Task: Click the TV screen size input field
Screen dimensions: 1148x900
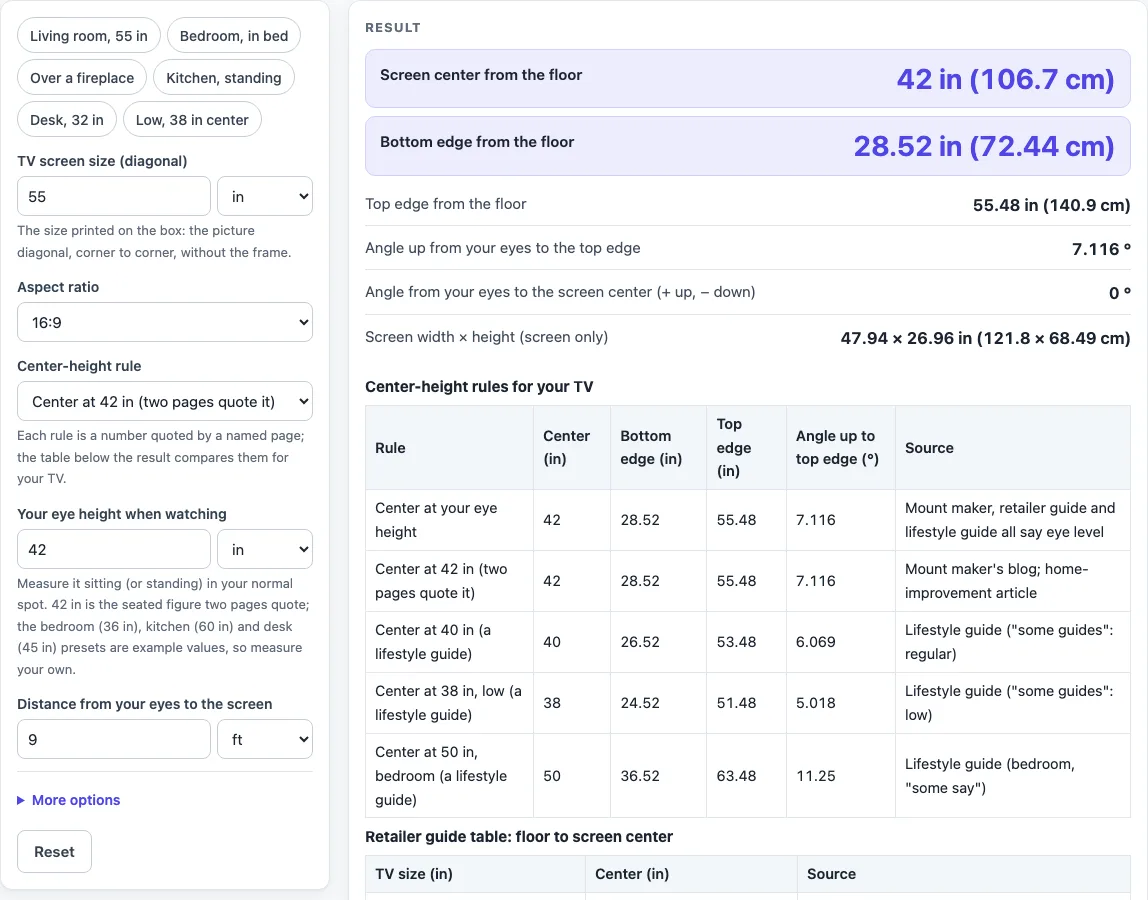Action: click(x=113, y=196)
